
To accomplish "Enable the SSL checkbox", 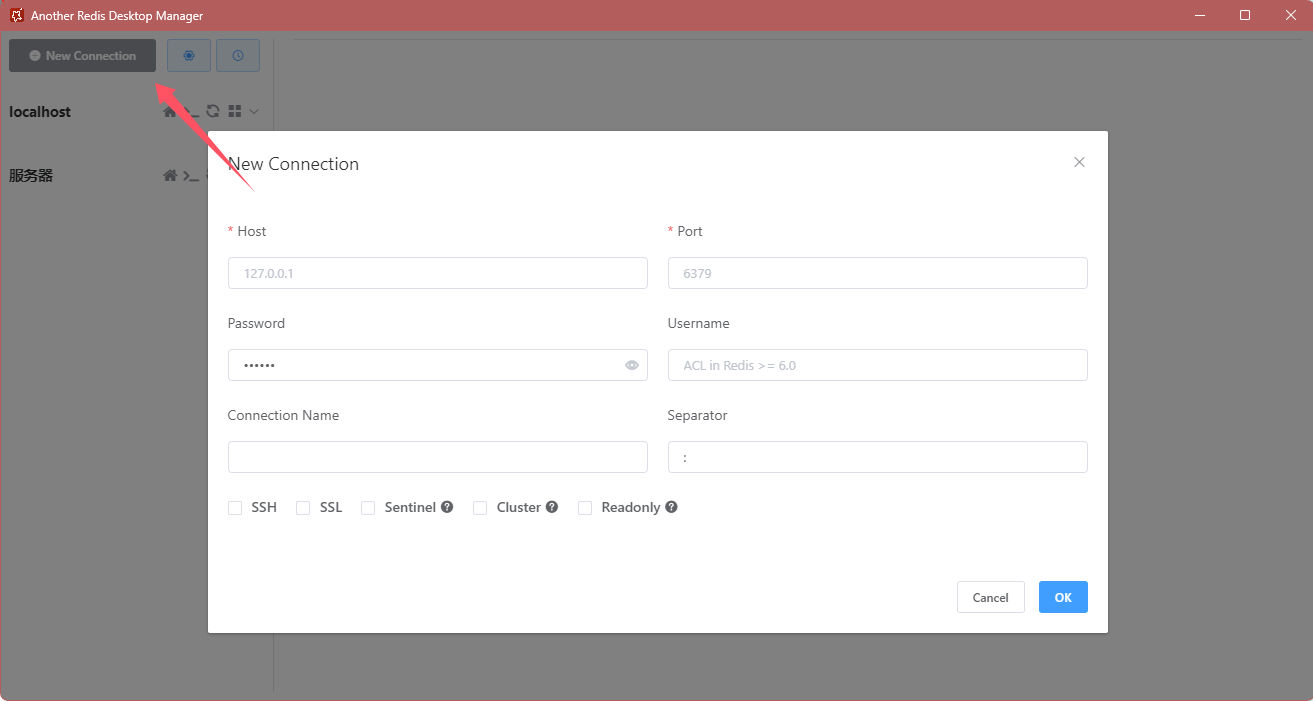I will click(x=303, y=508).
